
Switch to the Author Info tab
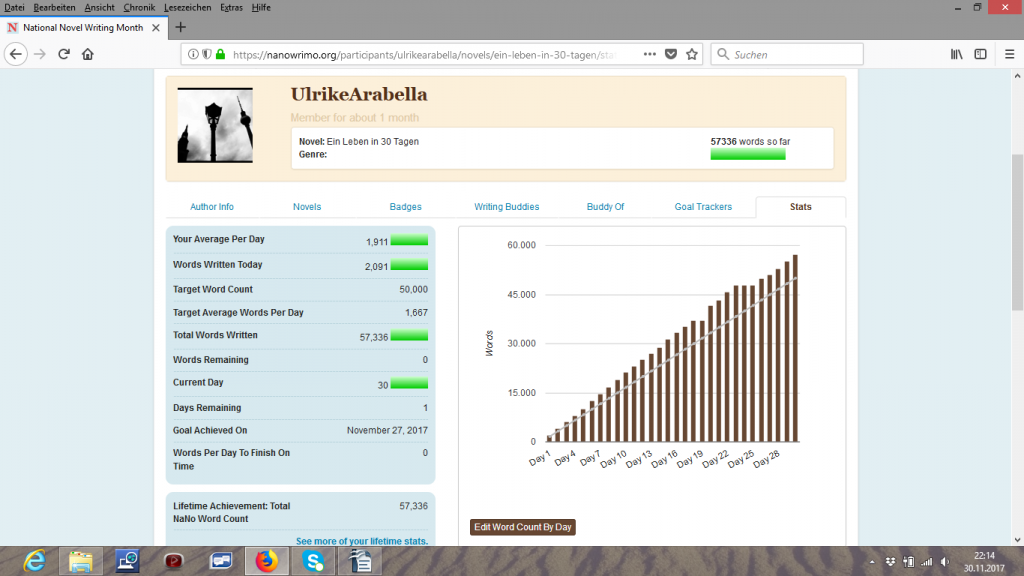click(x=212, y=206)
